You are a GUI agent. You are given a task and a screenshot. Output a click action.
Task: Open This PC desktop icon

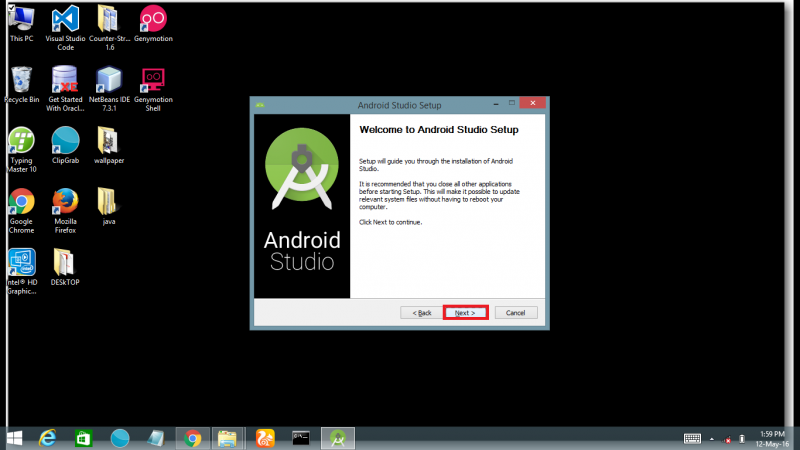21,24
